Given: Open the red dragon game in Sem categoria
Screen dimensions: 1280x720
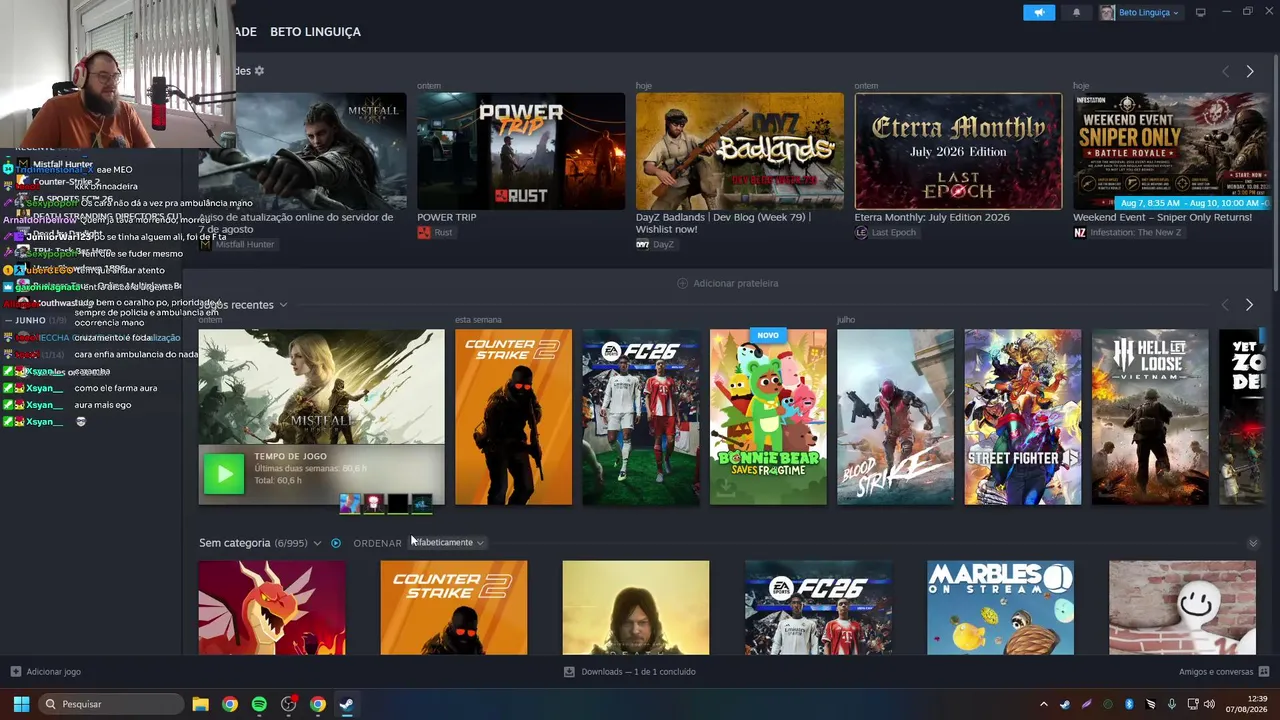Looking at the screenshot, I should point(272,608).
